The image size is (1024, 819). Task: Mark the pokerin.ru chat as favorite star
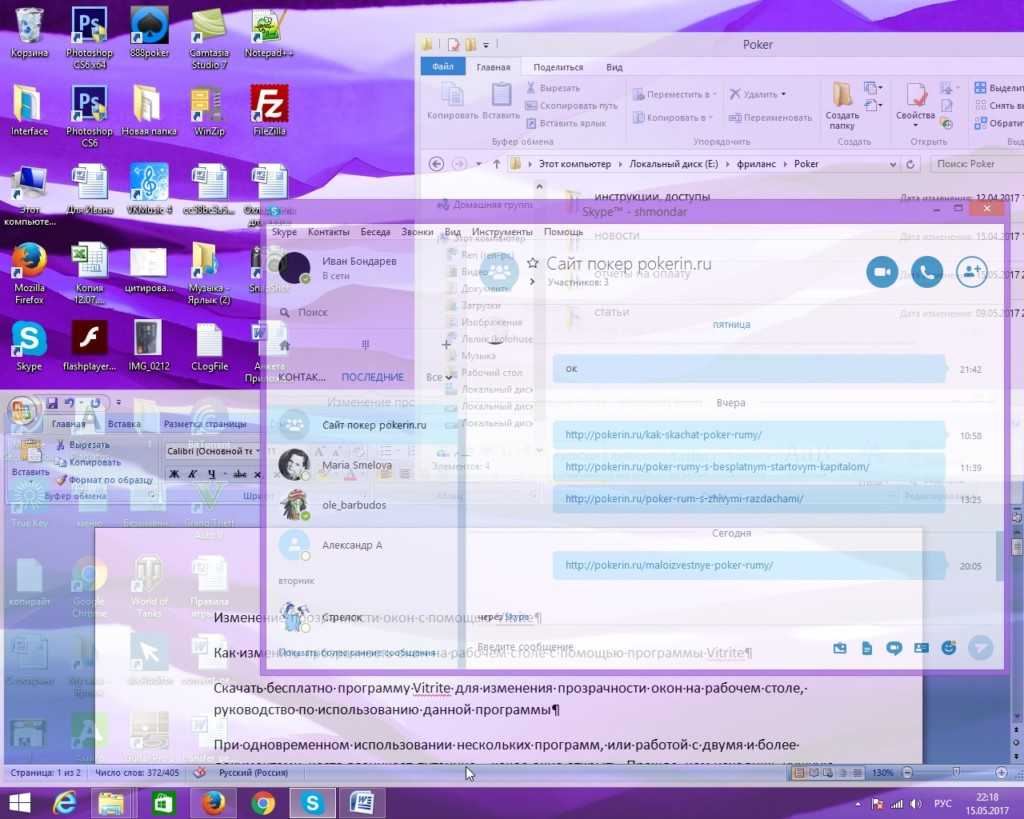tap(533, 264)
